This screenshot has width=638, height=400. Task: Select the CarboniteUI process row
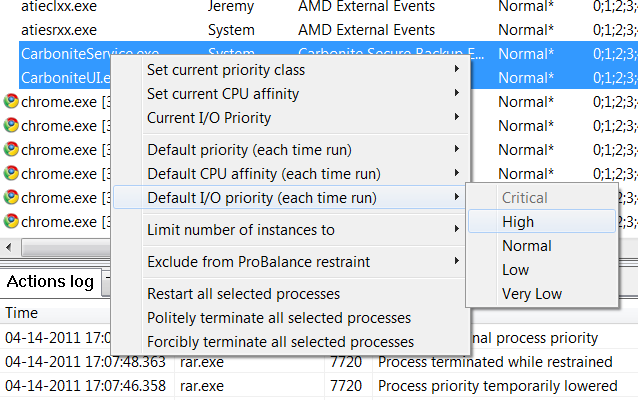pos(66,78)
